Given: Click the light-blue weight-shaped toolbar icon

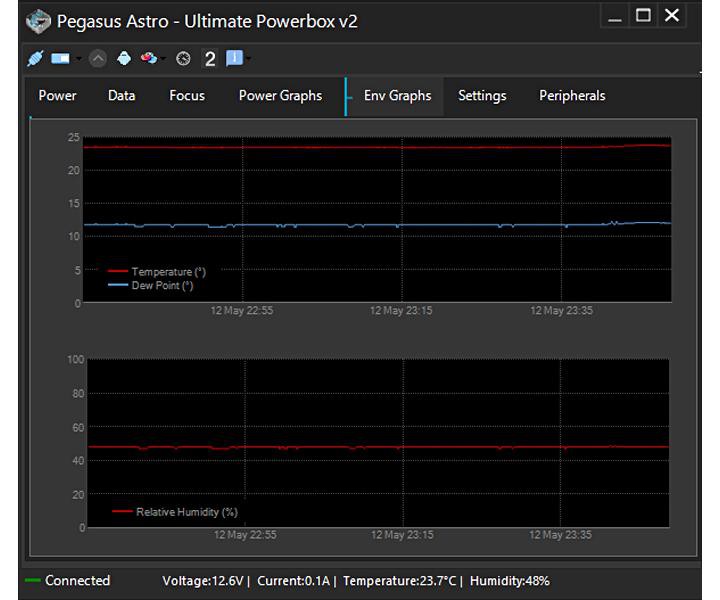Looking at the screenshot, I should coord(123,58).
